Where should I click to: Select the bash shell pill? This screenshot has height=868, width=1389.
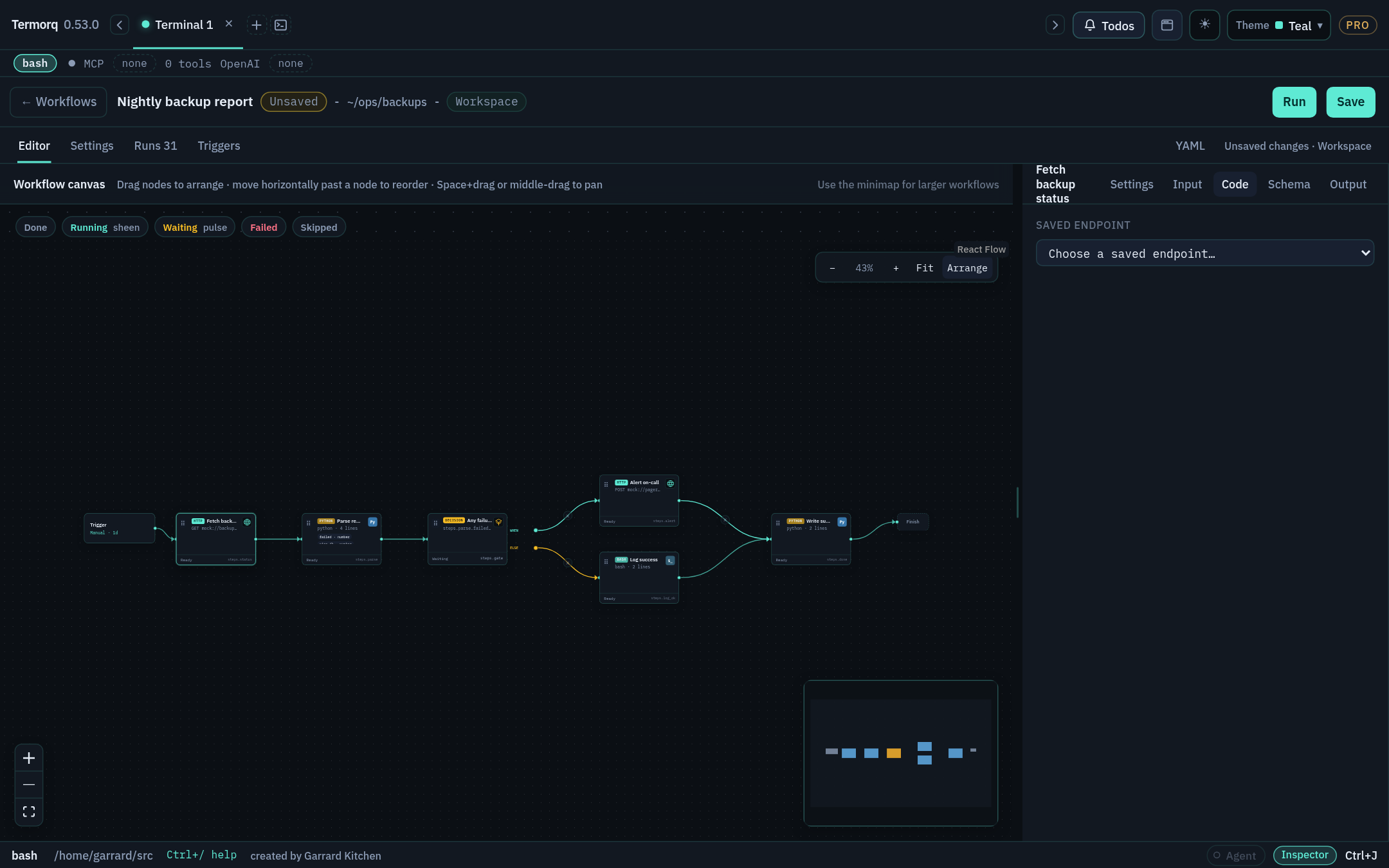[35, 63]
